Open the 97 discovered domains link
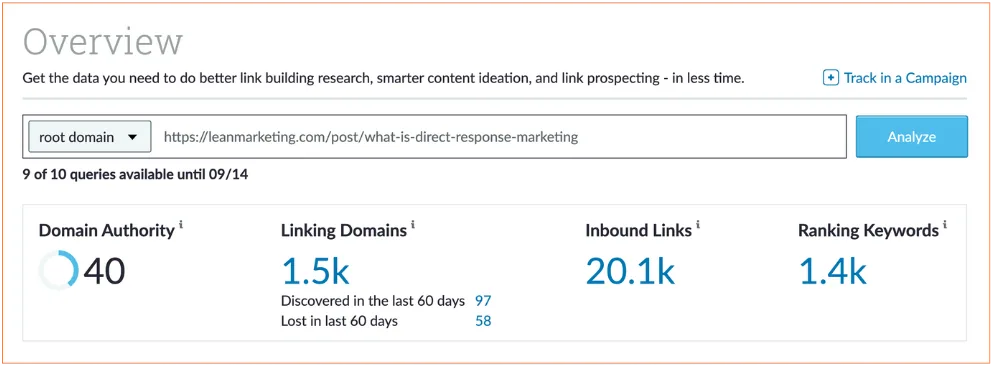 click(x=483, y=300)
